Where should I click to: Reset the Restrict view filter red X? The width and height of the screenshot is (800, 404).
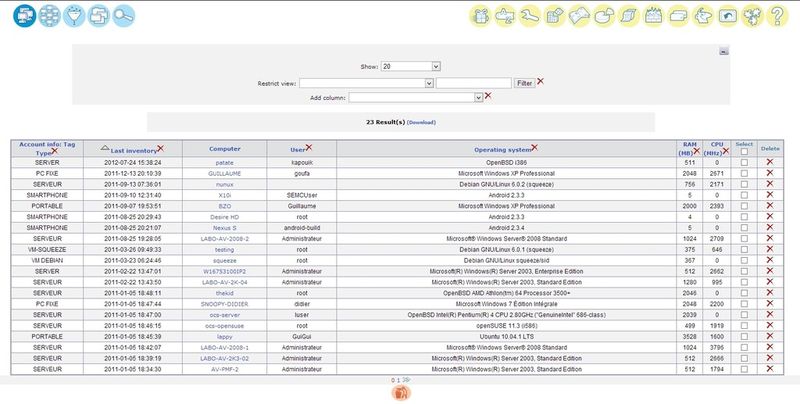(x=540, y=81)
